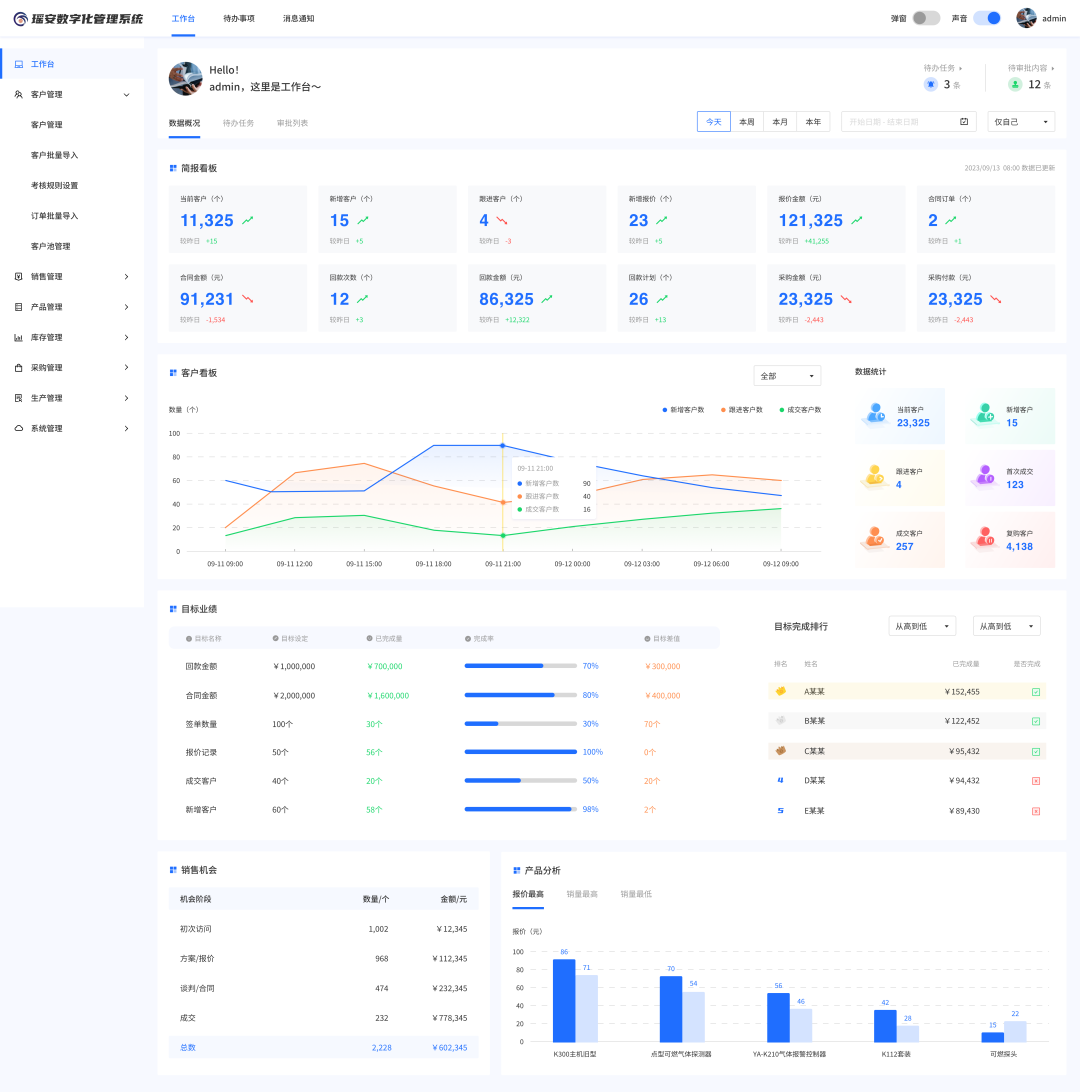
Task: Click the date range input field
Action: (x=898, y=122)
